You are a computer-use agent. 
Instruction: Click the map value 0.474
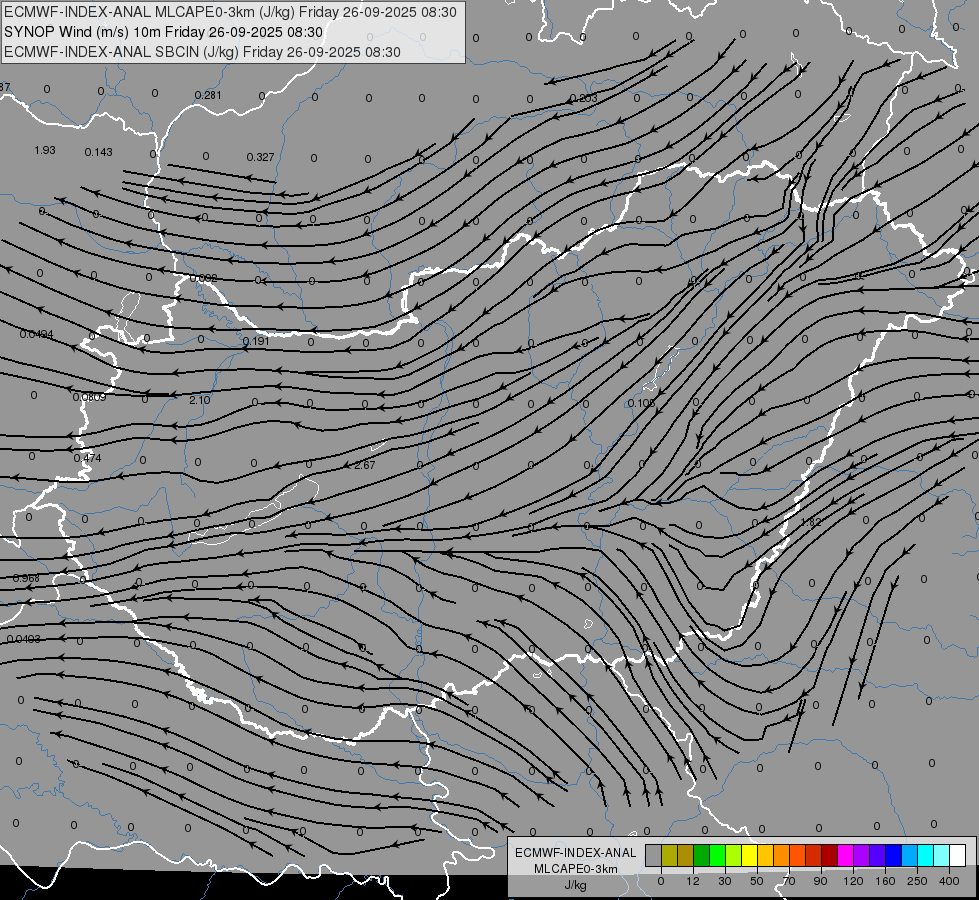click(87, 458)
